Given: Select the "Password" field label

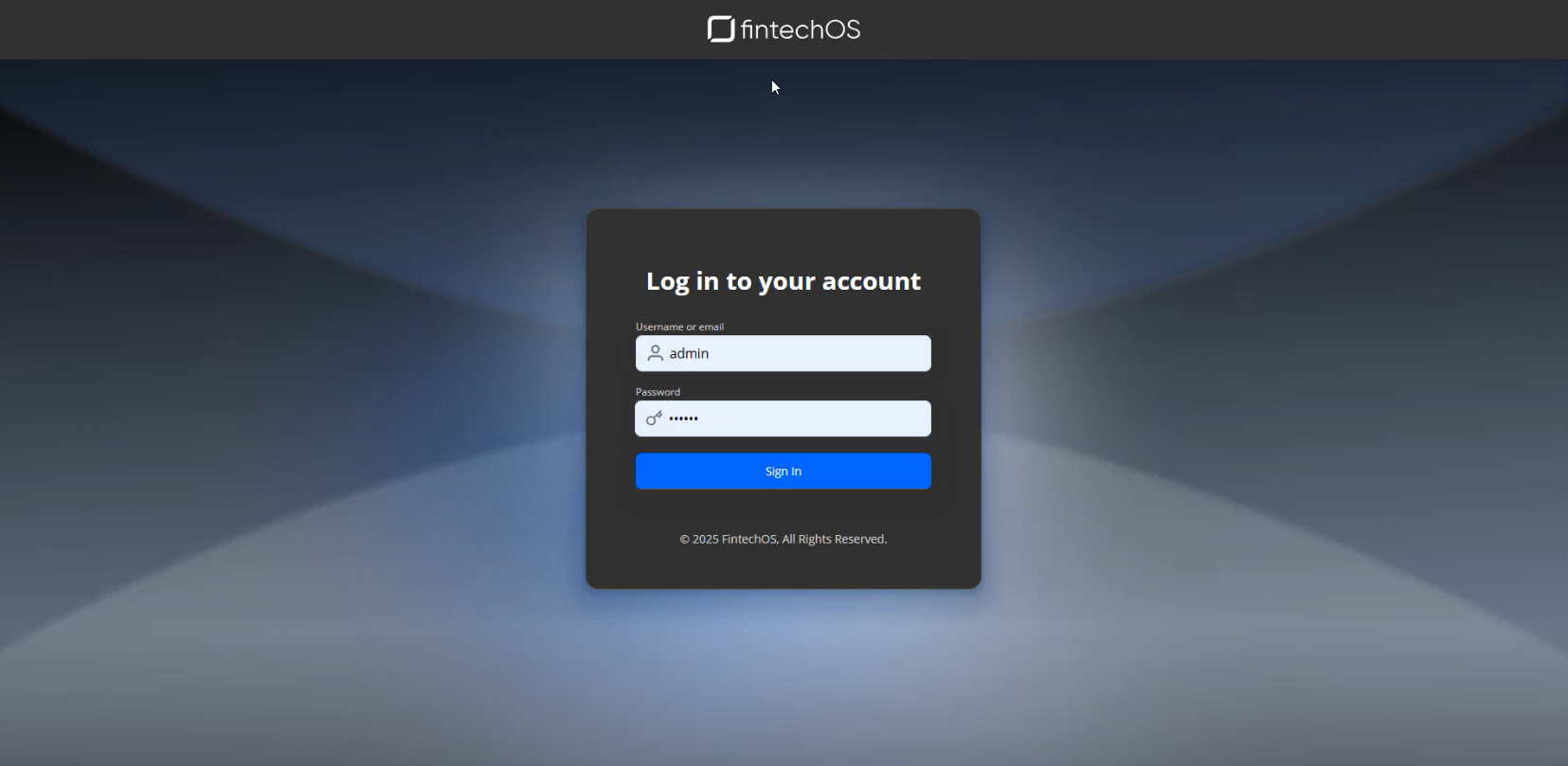Looking at the screenshot, I should [x=658, y=392].
